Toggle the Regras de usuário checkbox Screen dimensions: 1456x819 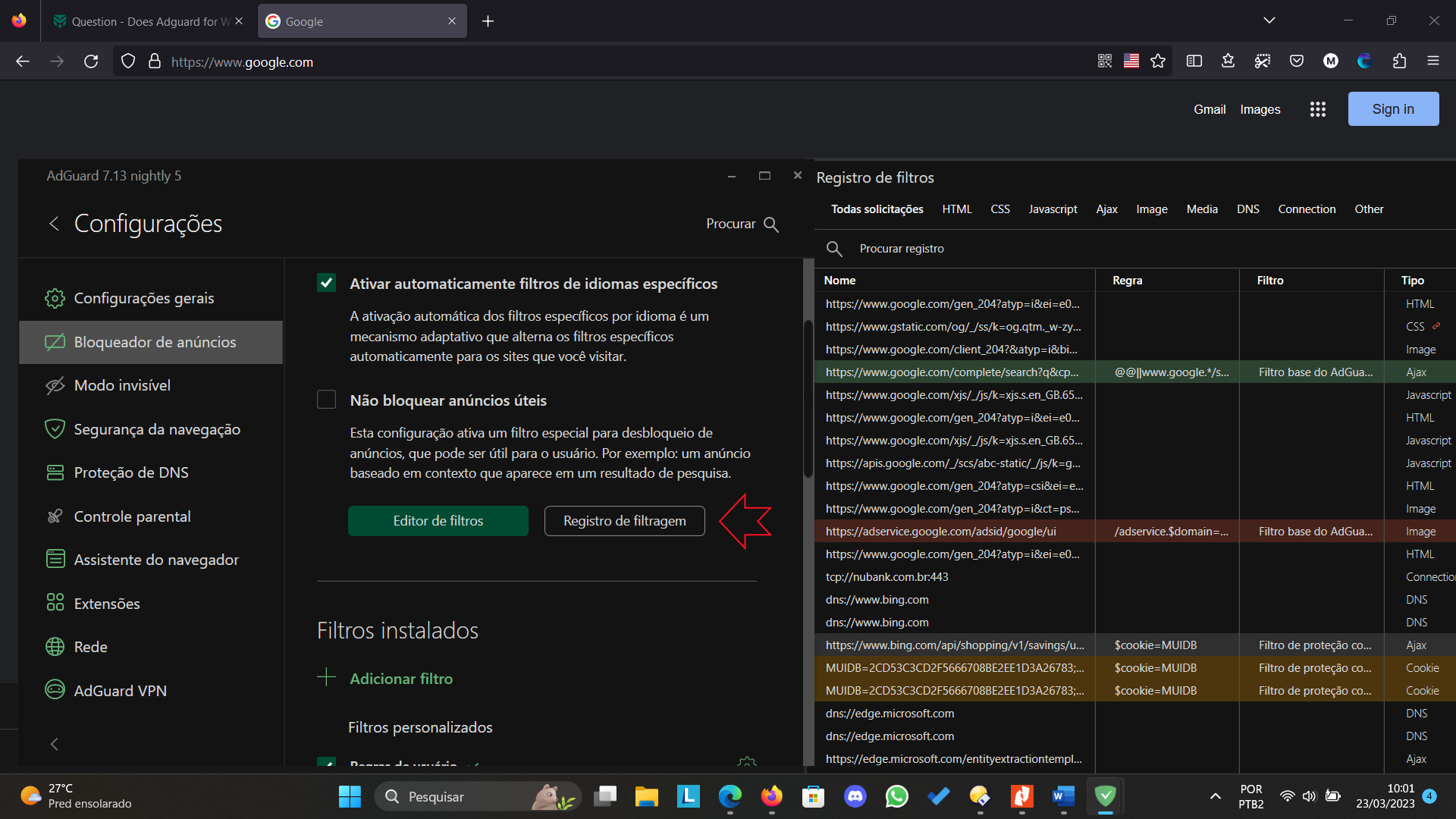point(326,761)
